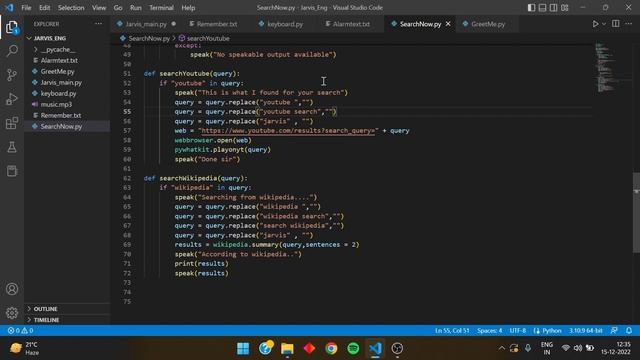Open Source Control view
Screen dimensions: 640x360
pos(12,75)
